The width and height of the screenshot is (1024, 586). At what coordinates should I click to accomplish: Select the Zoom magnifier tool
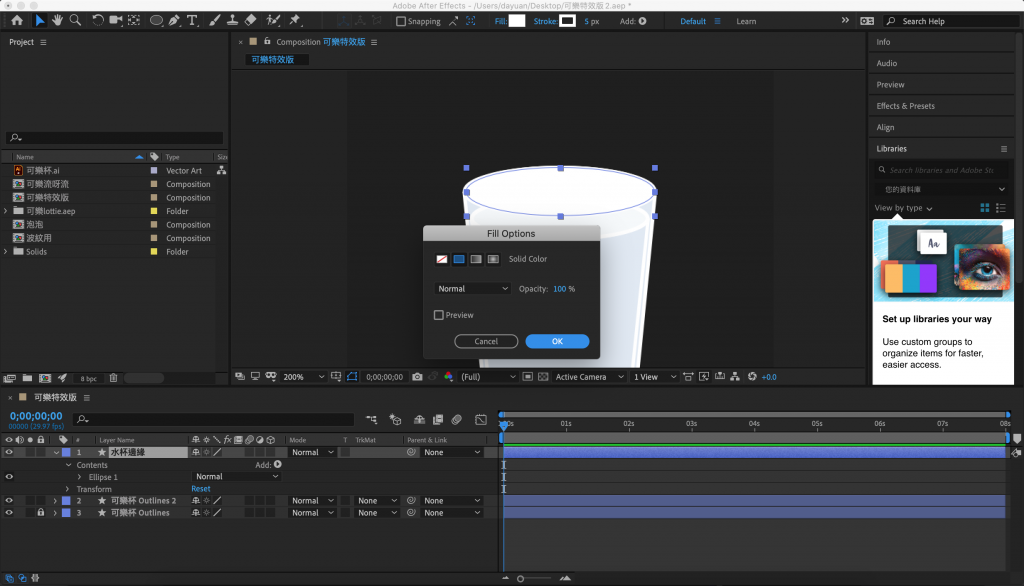(x=76, y=20)
